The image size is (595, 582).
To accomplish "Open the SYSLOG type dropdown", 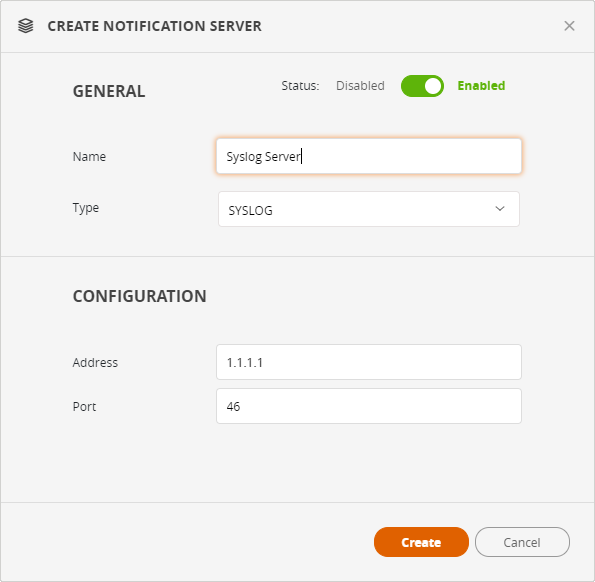I will 369,209.
